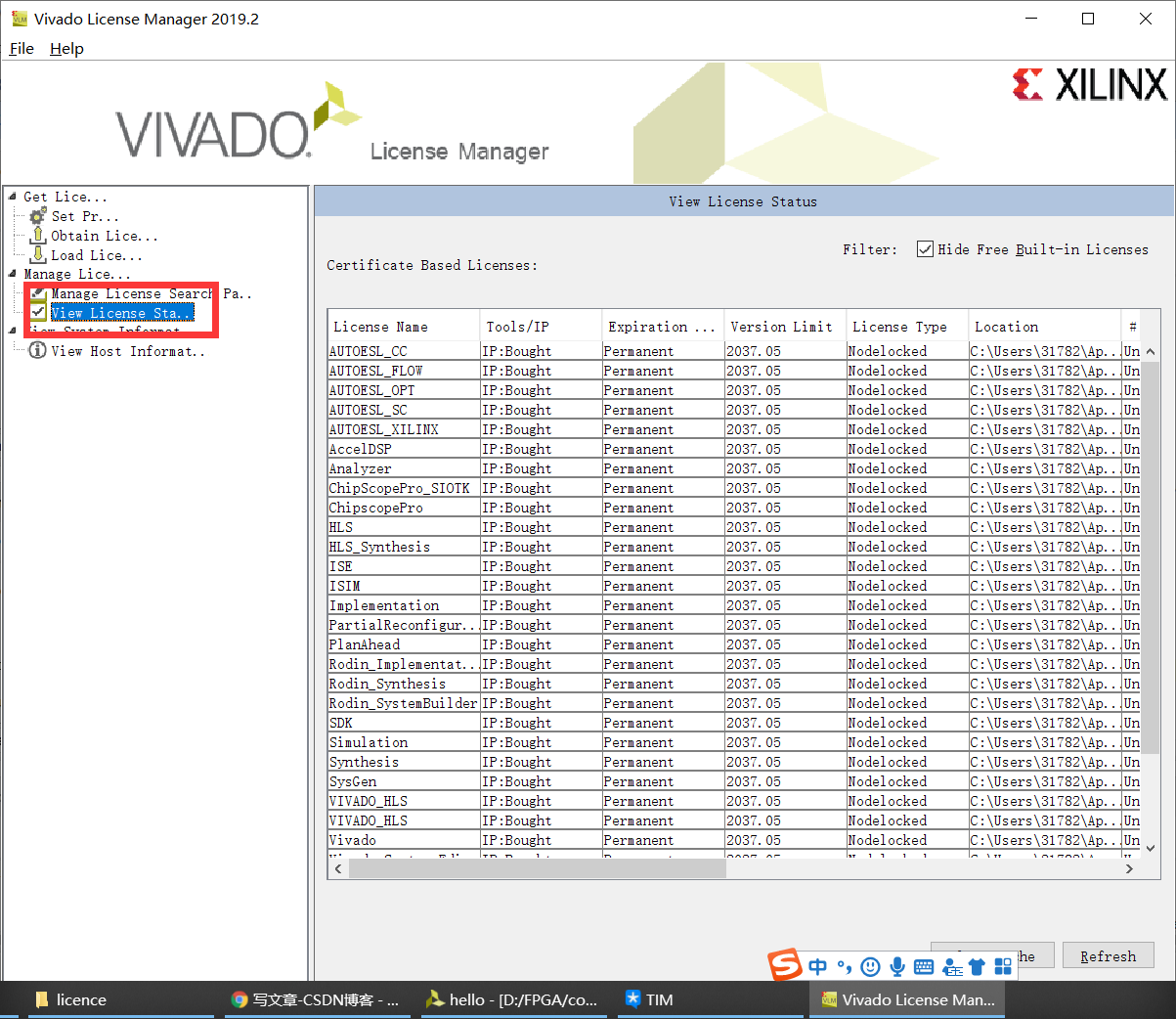Select View Host Informat.. tree item

point(128,351)
